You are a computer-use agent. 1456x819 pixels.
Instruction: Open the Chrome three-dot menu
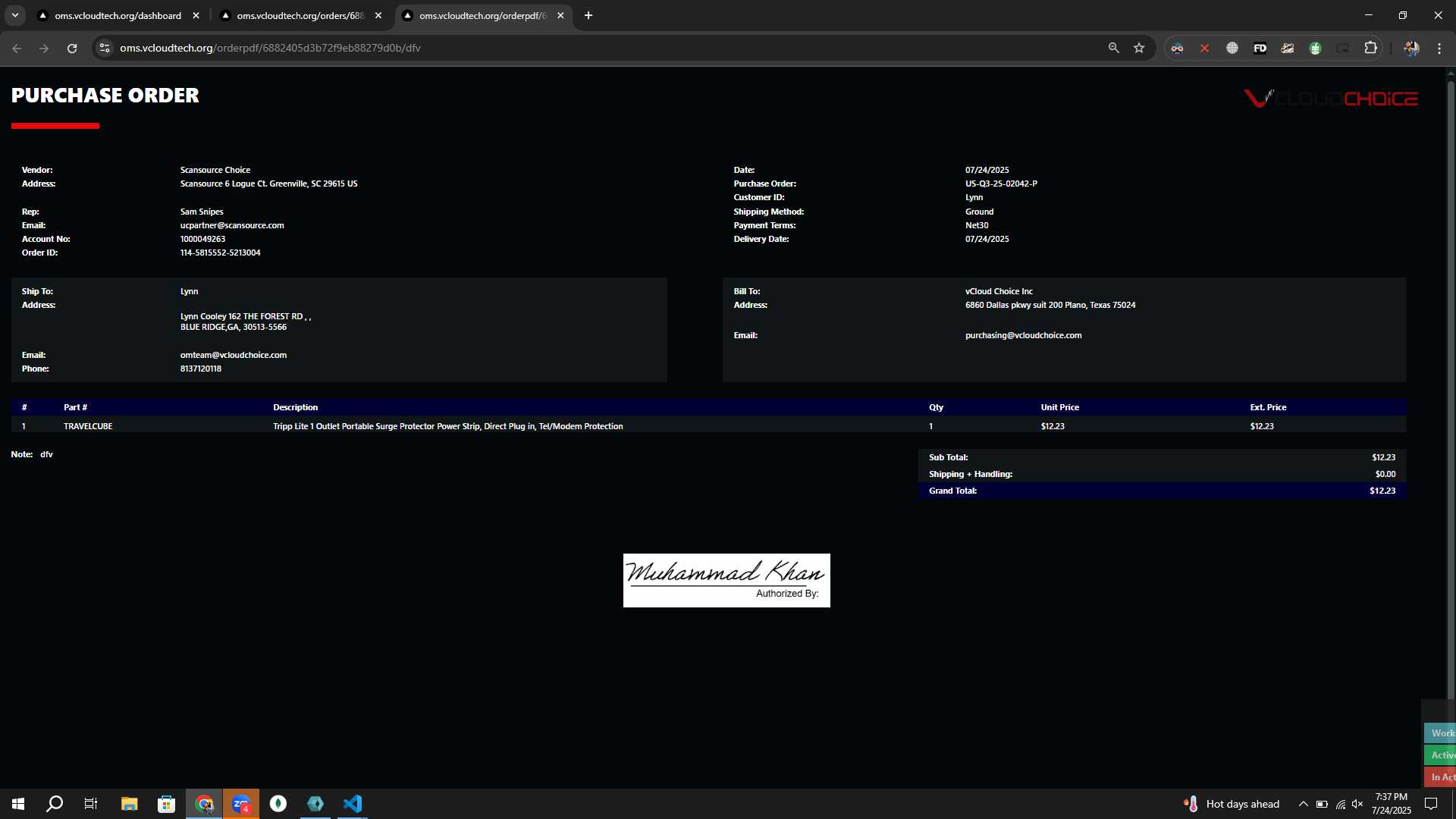[x=1439, y=48]
